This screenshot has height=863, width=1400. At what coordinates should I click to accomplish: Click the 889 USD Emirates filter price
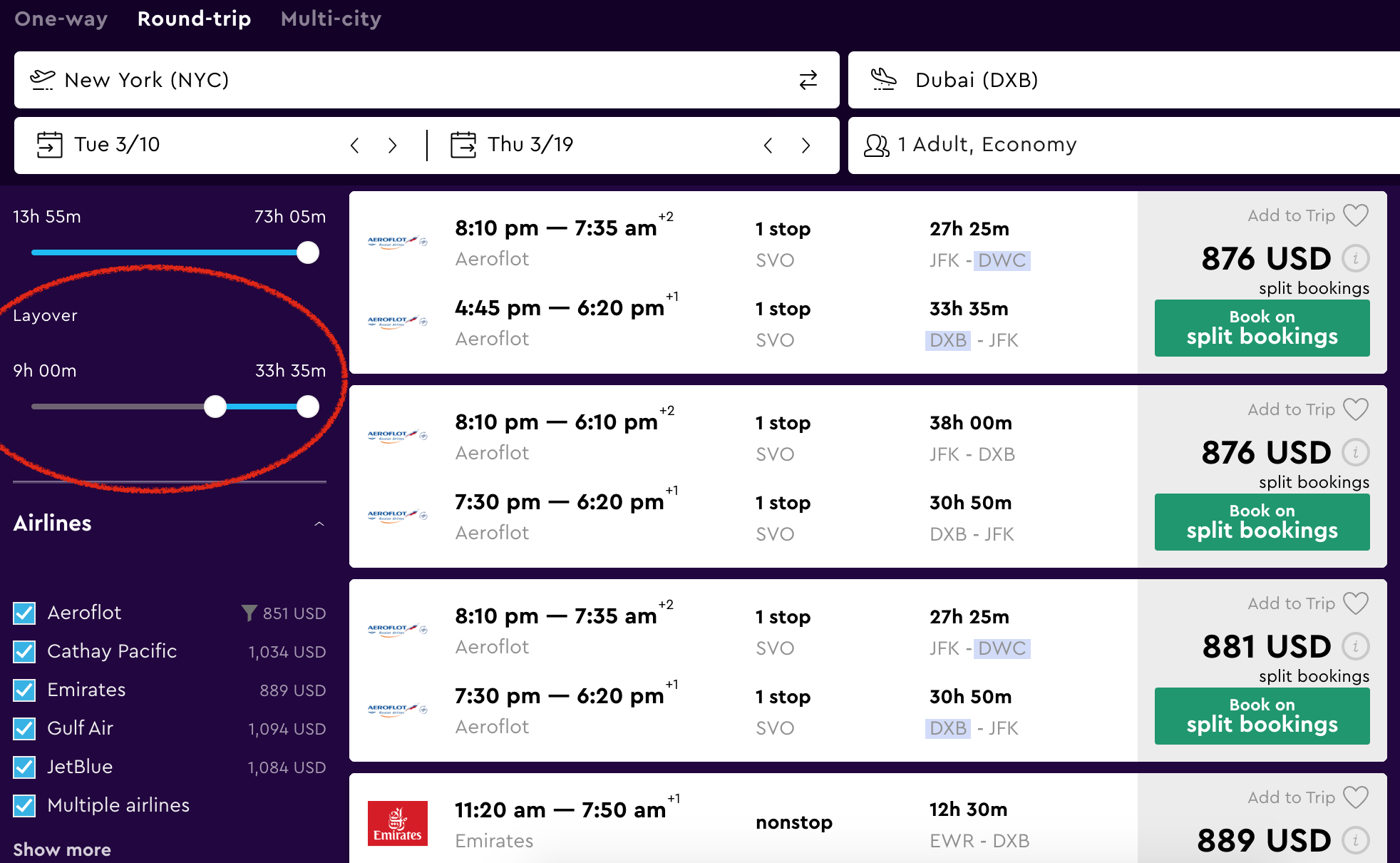coord(292,690)
